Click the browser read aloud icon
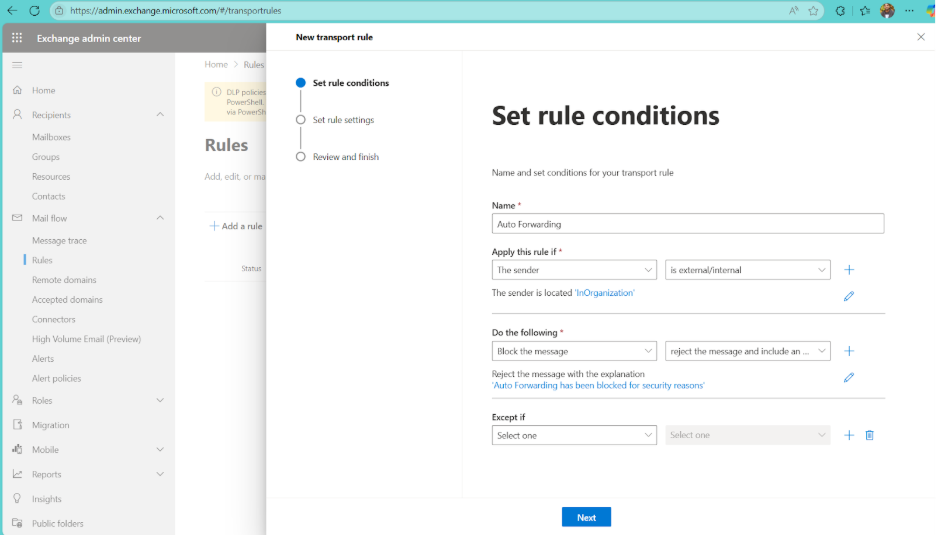The image size is (936, 535). coord(793,11)
